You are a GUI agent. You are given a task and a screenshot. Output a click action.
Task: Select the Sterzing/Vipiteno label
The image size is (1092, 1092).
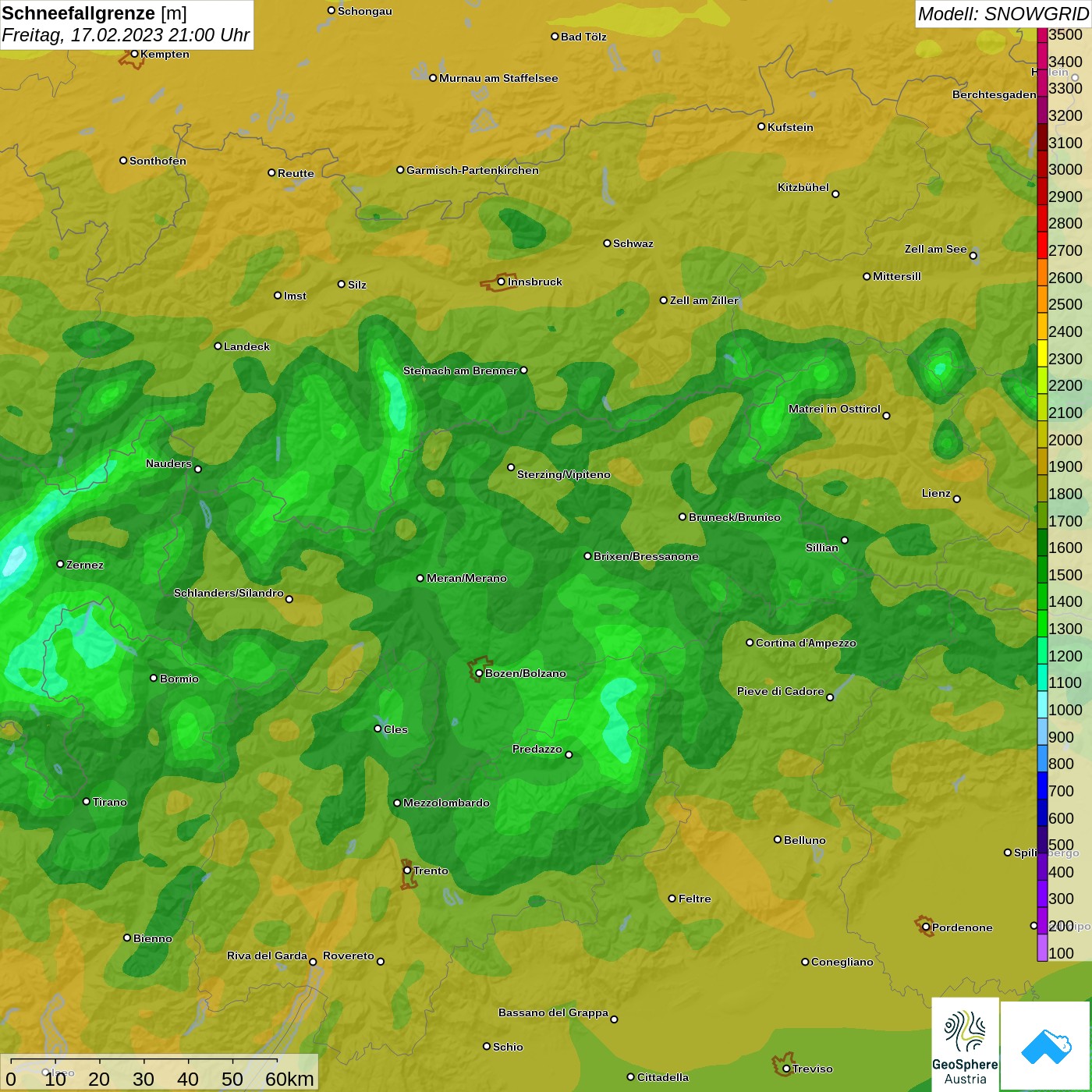tap(564, 474)
